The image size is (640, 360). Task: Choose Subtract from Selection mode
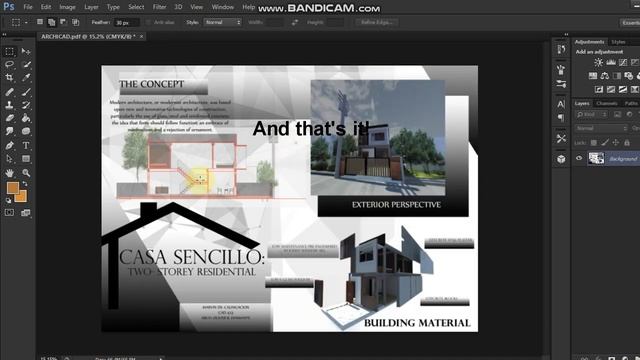(x=63, y=22)
